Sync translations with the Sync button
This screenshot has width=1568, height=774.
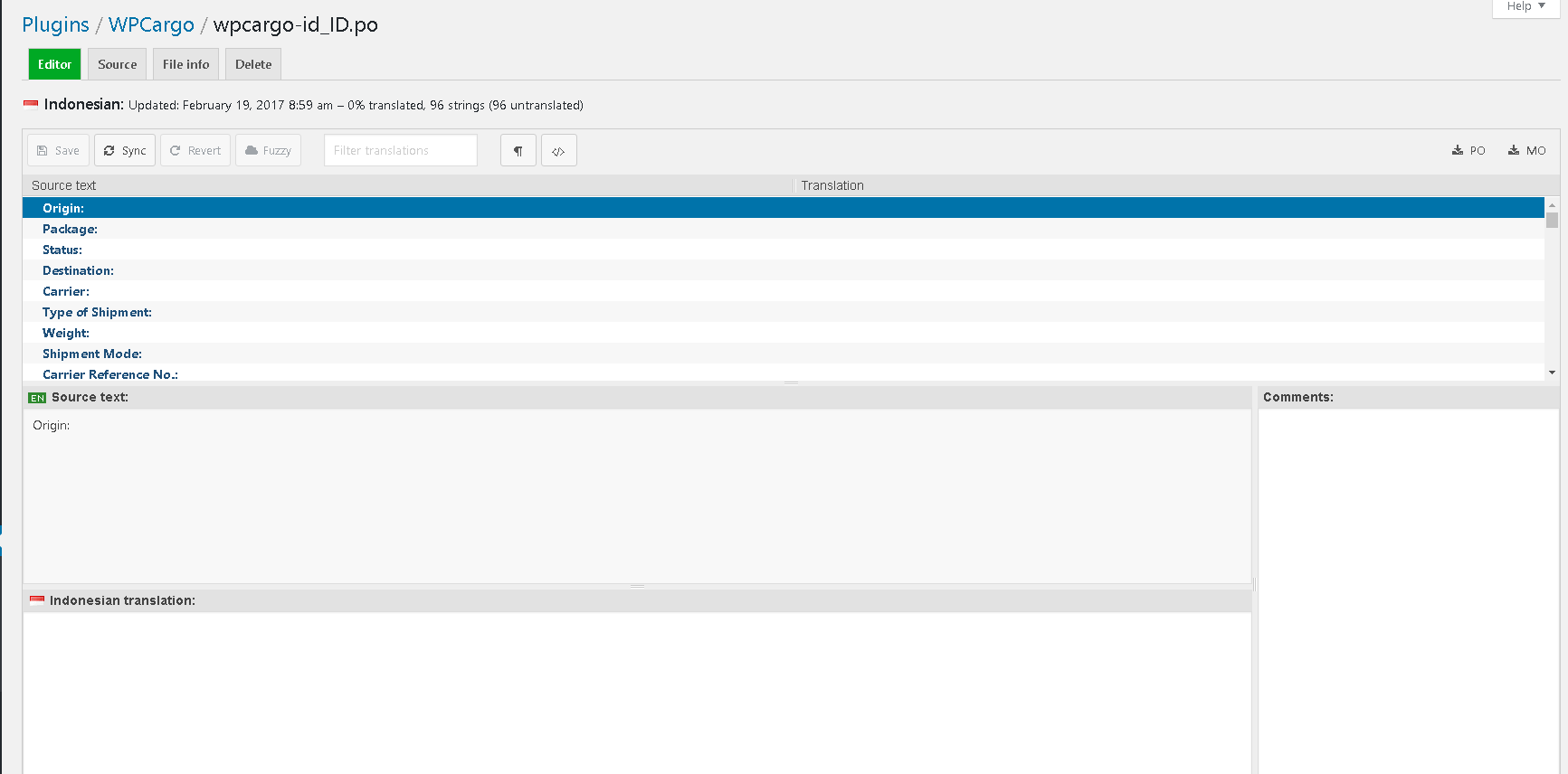pyautogui.click(x=125, y=150)
